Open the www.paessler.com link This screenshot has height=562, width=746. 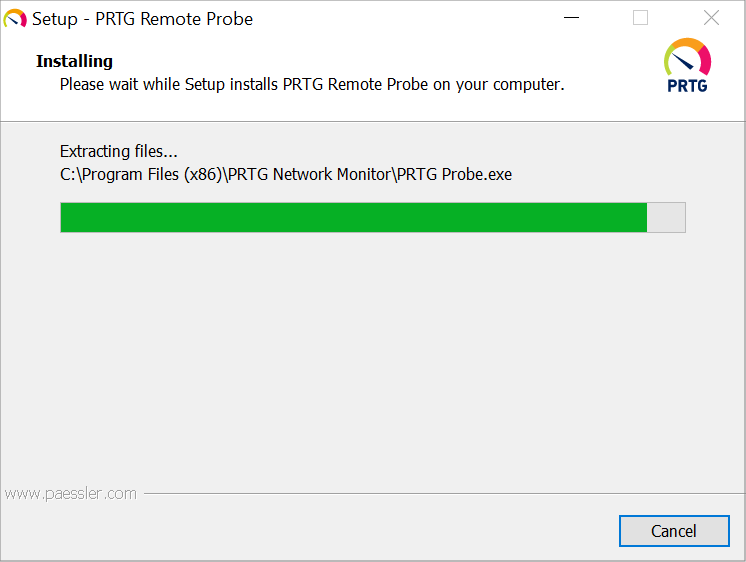[70, 493]
